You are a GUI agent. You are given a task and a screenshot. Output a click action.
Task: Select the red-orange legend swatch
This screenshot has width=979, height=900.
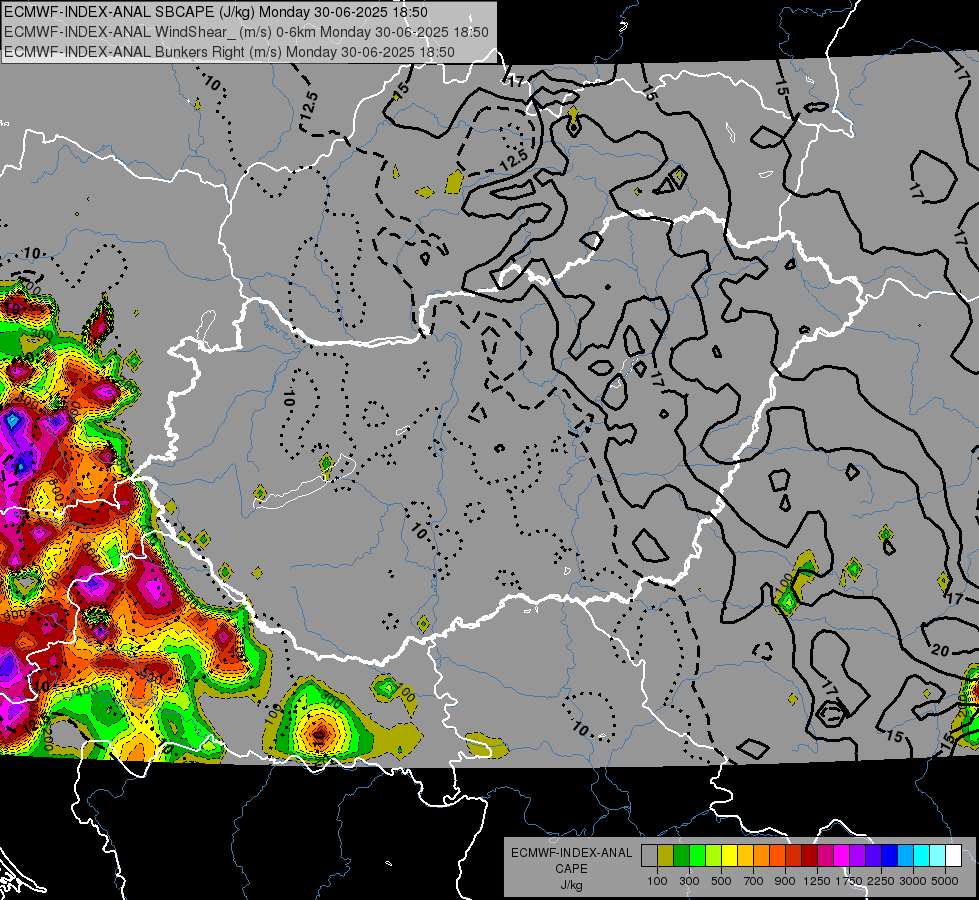pos(777,856)
